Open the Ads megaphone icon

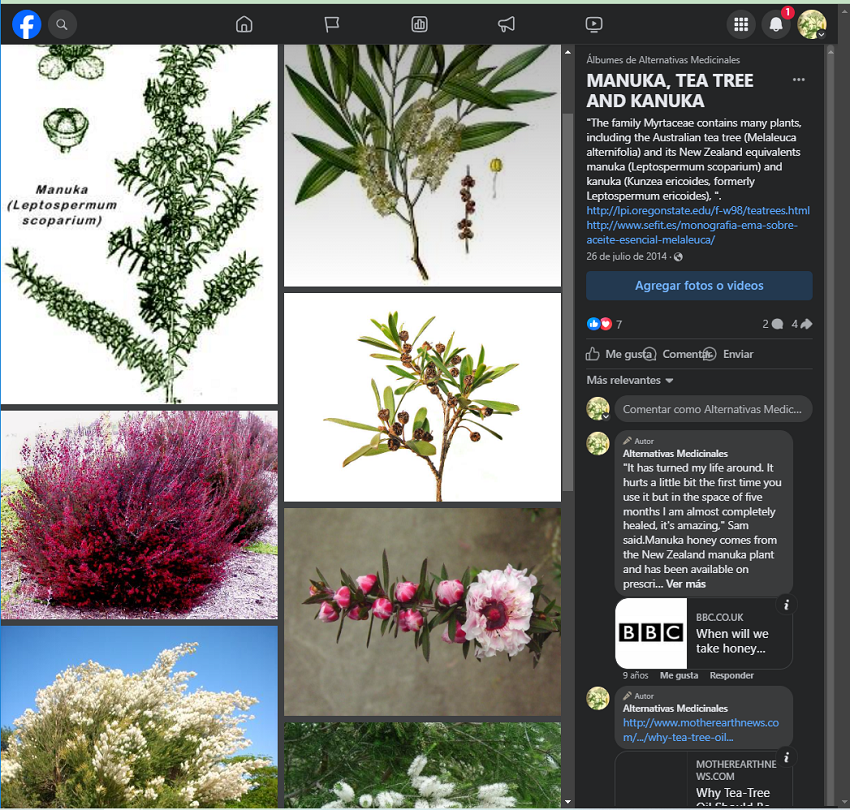tap(506, 24)
